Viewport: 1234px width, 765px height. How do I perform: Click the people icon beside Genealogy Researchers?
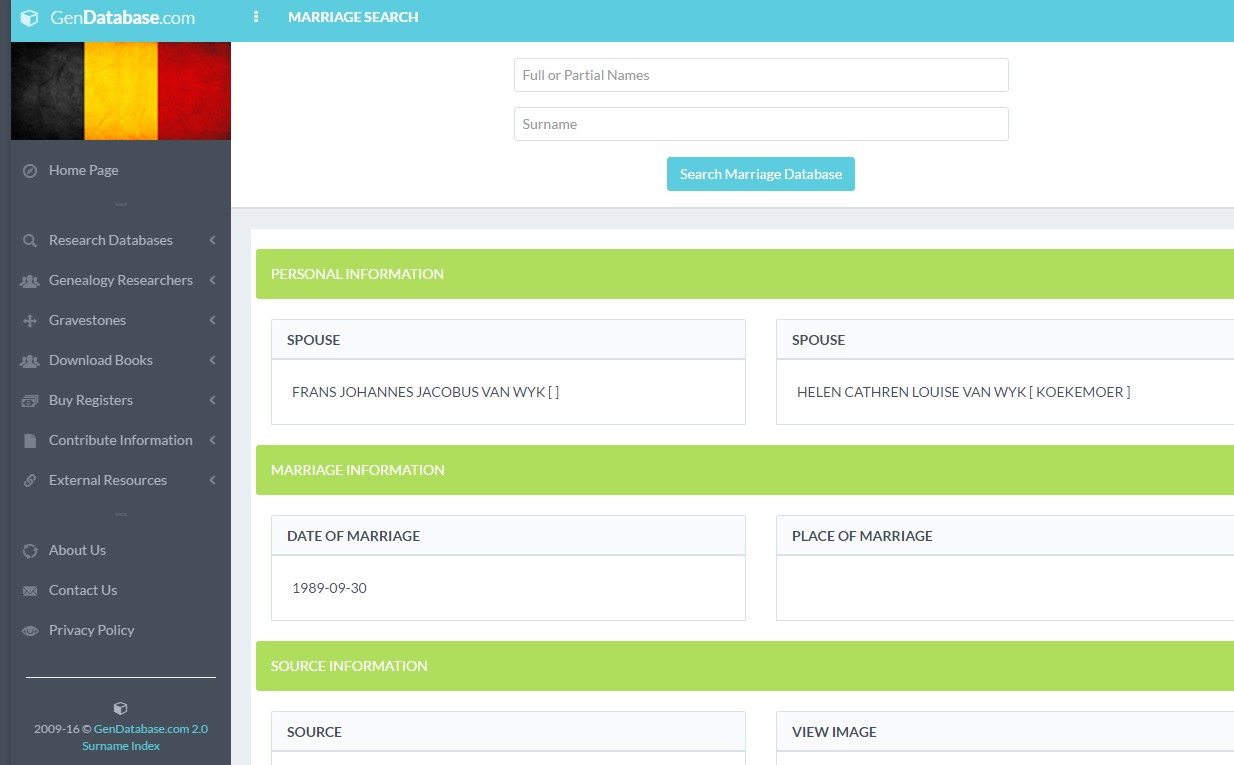(30, 281)
